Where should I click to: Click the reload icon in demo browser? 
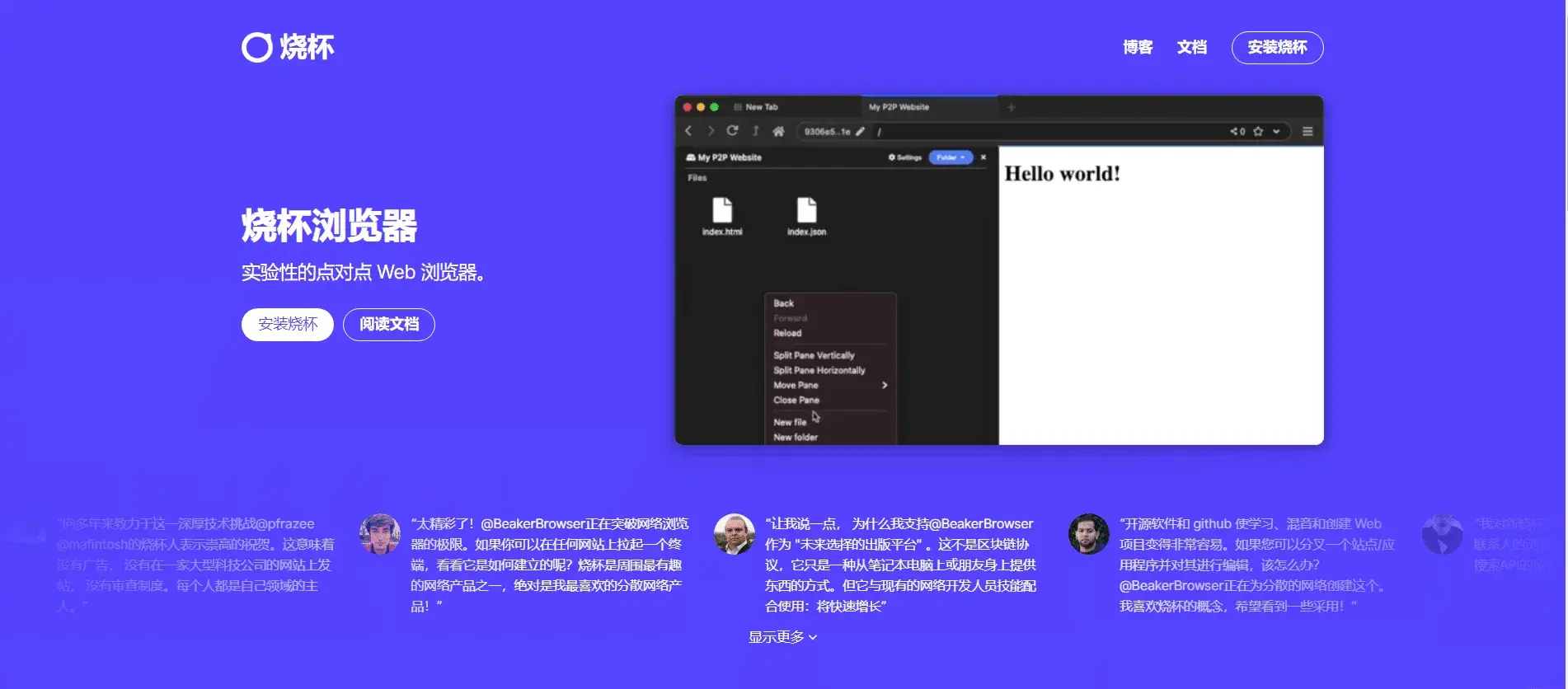[x=732, y=131]
